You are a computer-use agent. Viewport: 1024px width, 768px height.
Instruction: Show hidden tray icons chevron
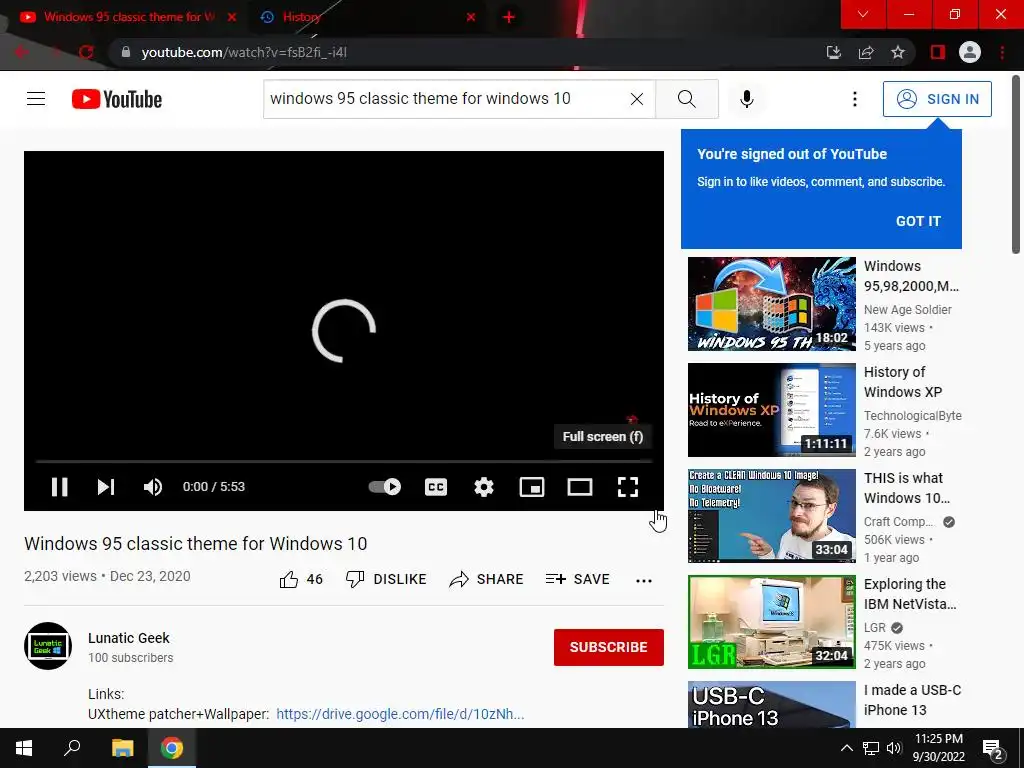tap(846, 748)
